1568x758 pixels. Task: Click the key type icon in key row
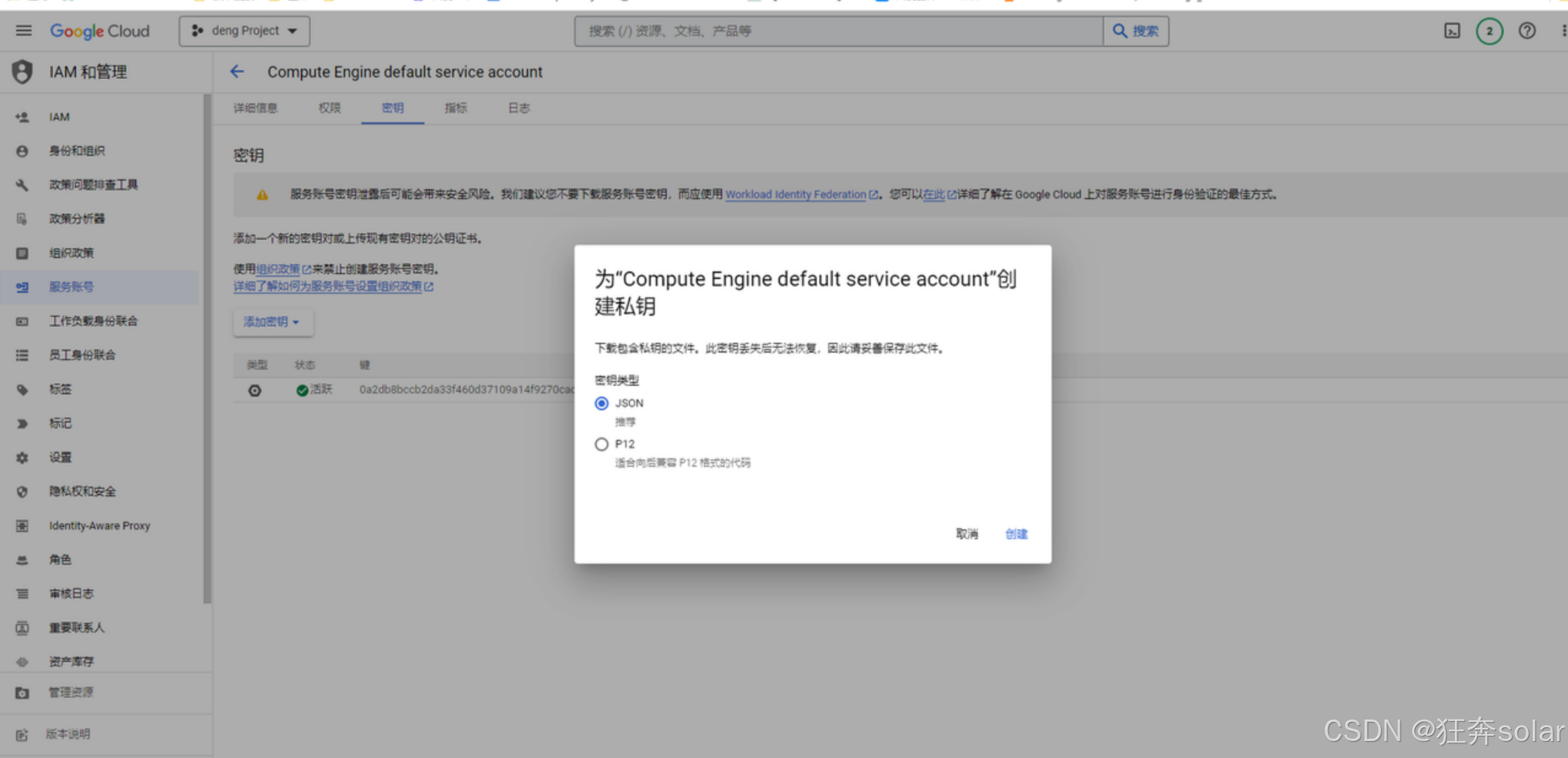pyautogui.click(x=254, y=390)
